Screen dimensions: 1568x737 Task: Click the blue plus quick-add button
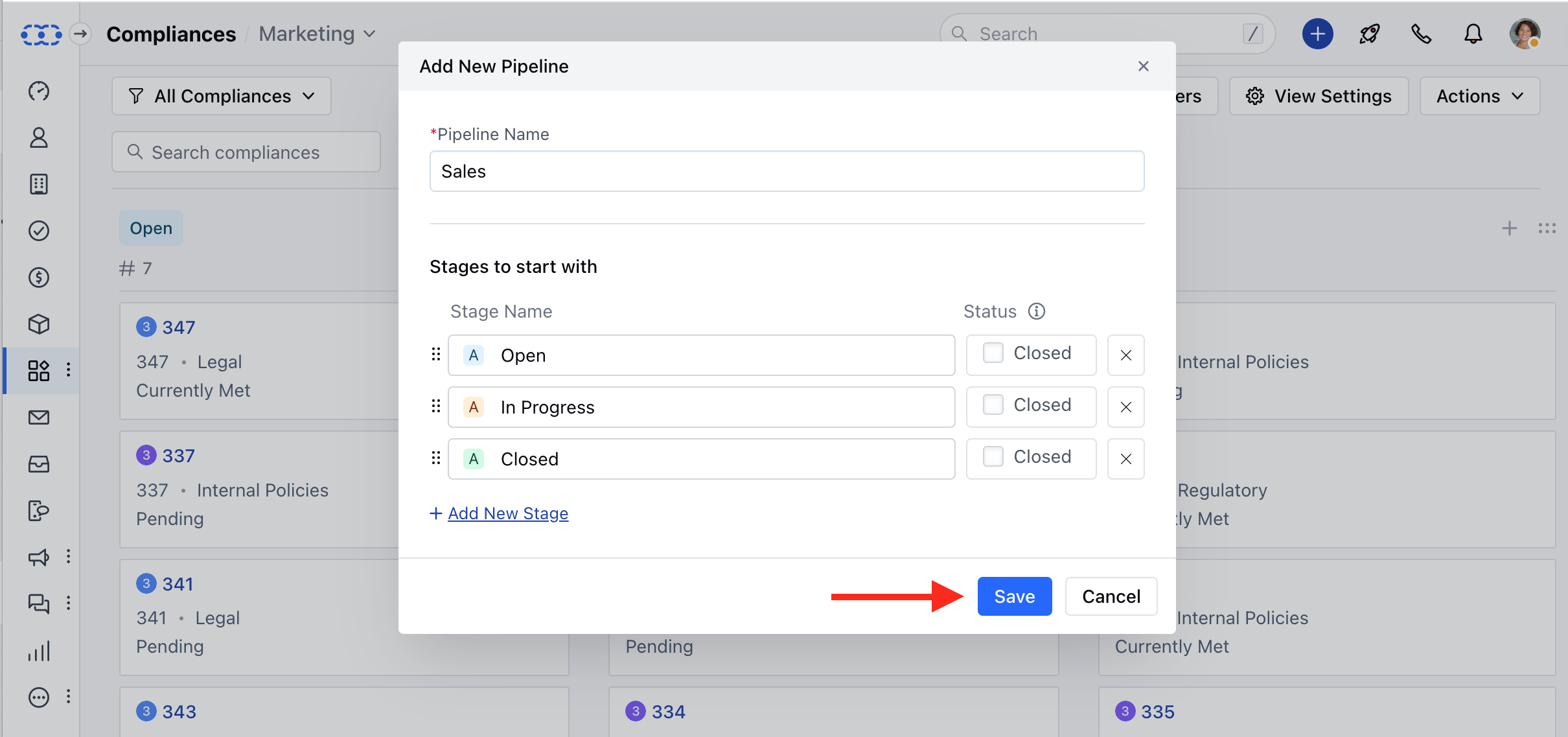point(1318,34)
